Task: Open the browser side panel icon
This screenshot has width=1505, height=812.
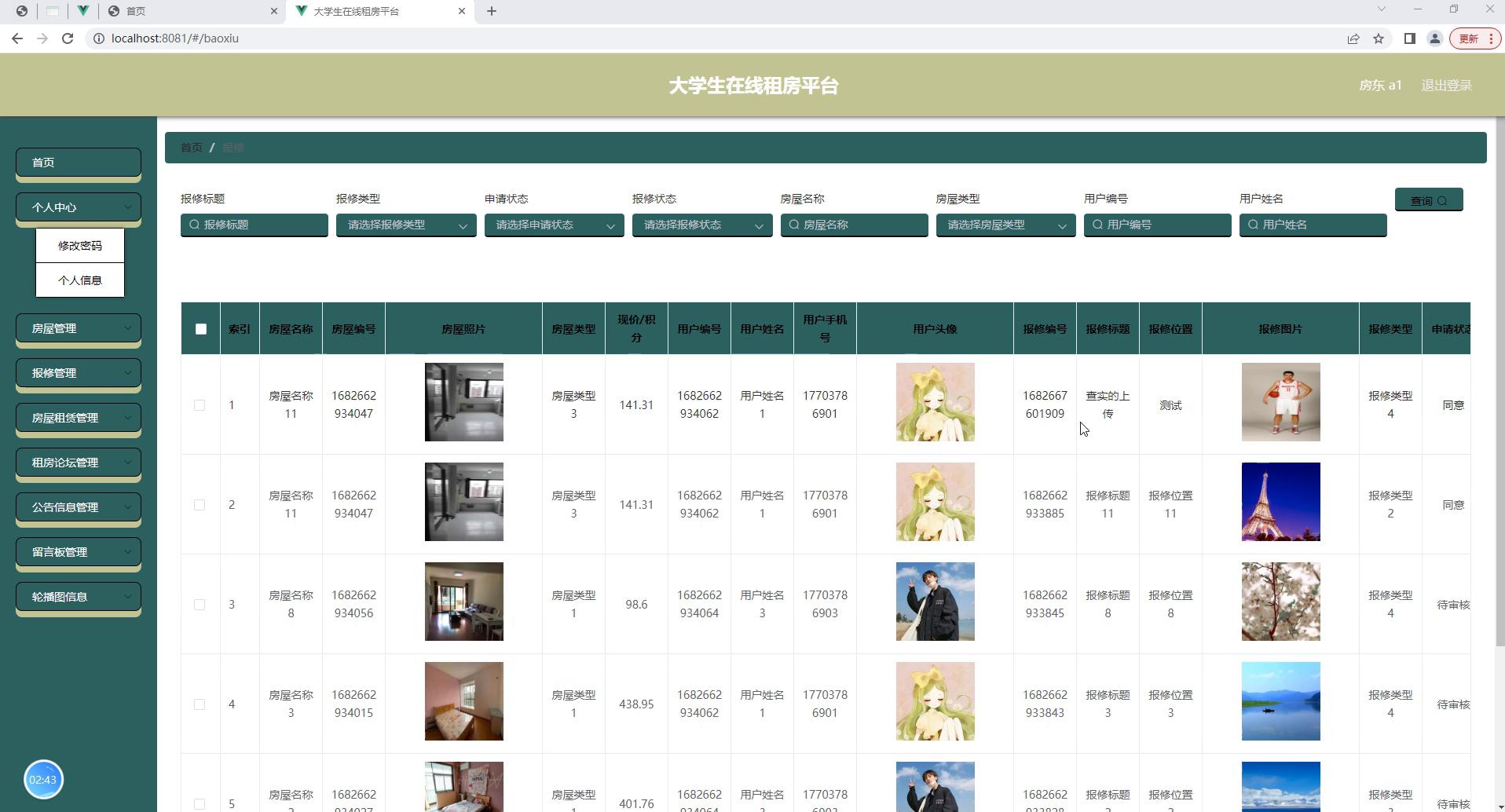Action: coord(1409,38)
